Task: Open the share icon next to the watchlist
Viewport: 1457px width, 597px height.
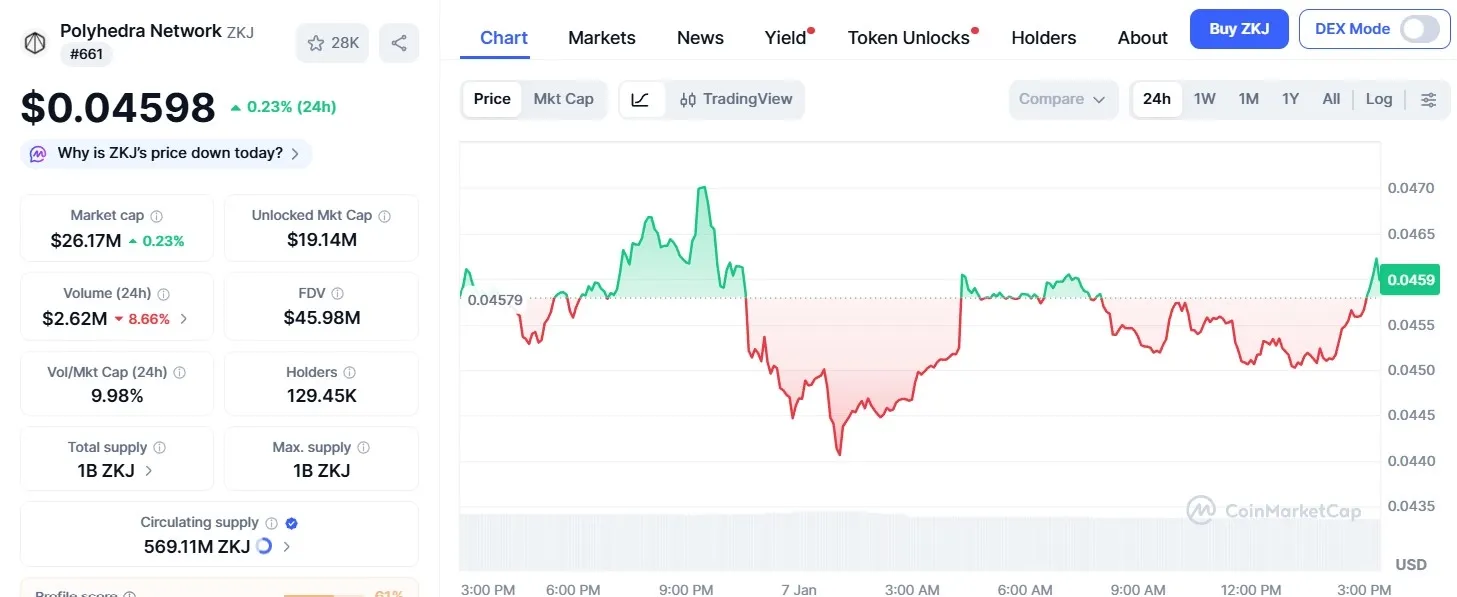Action: 399,42
